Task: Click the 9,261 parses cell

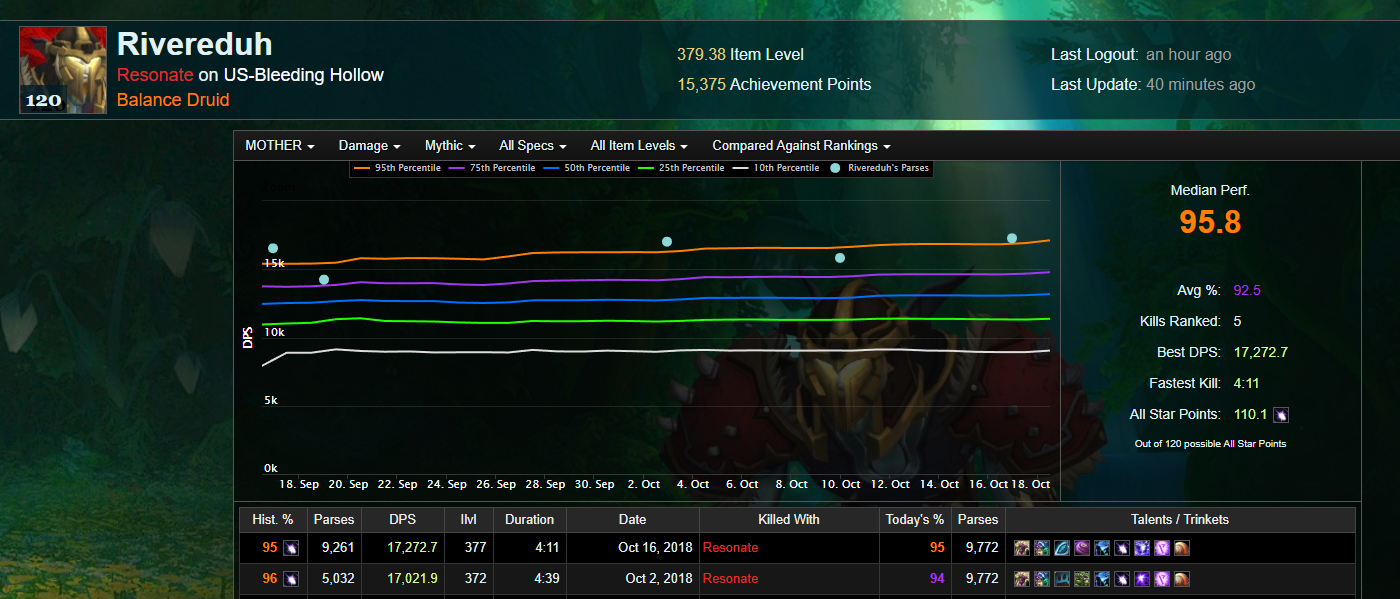Action: click(x=334, y=548)
